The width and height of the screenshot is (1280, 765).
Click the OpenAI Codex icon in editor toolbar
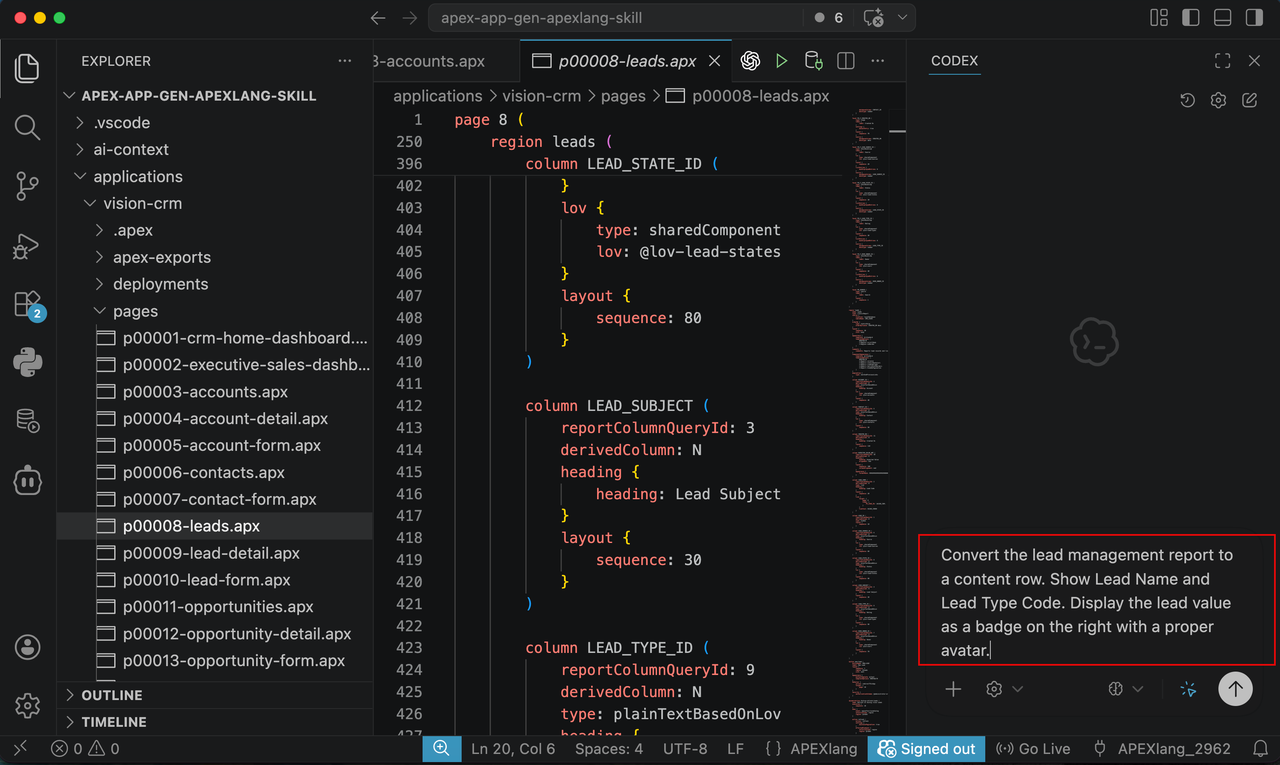click(750, 61)
